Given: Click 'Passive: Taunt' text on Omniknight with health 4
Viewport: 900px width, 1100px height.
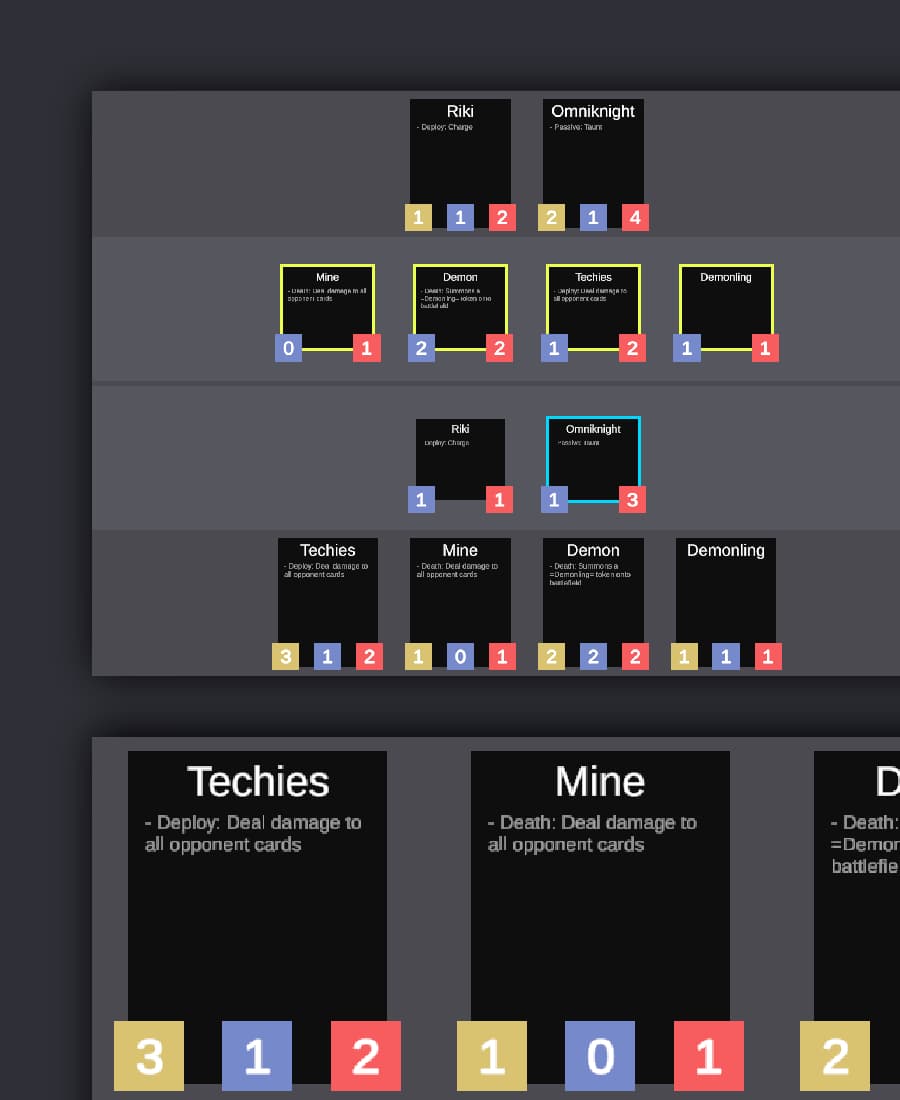Looking at the screenshot, I should (576, 127).
